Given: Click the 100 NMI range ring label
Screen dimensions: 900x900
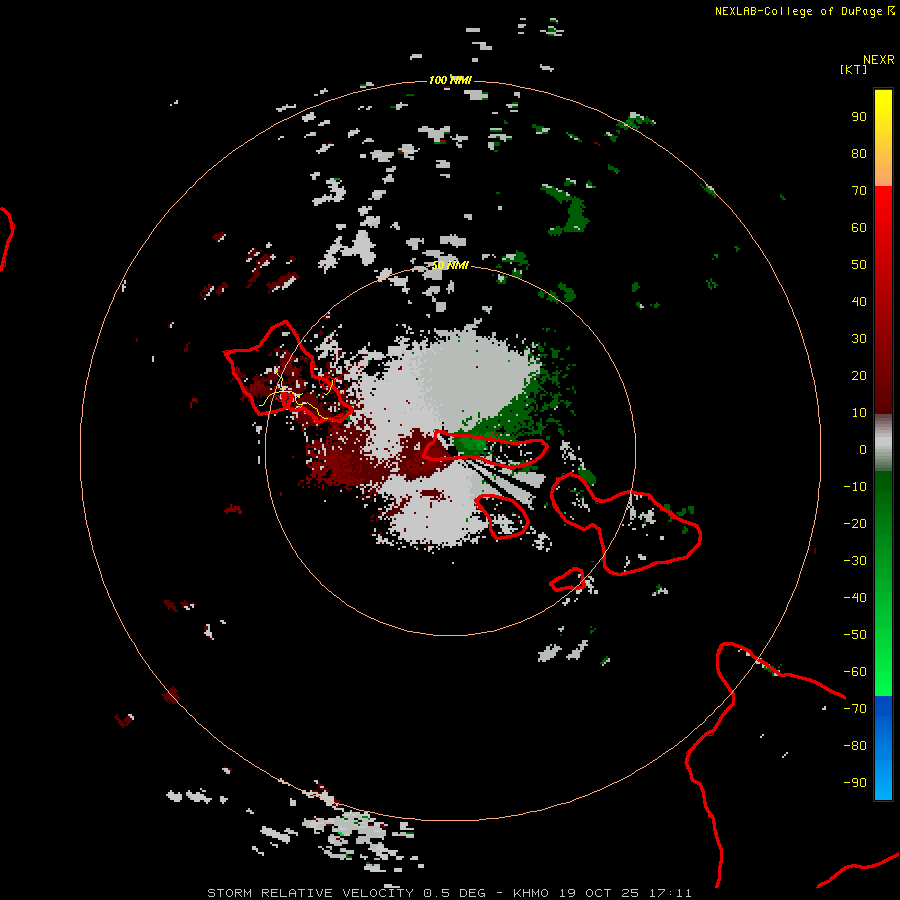Looking at the screenshot, I should [x=450, y=80].
